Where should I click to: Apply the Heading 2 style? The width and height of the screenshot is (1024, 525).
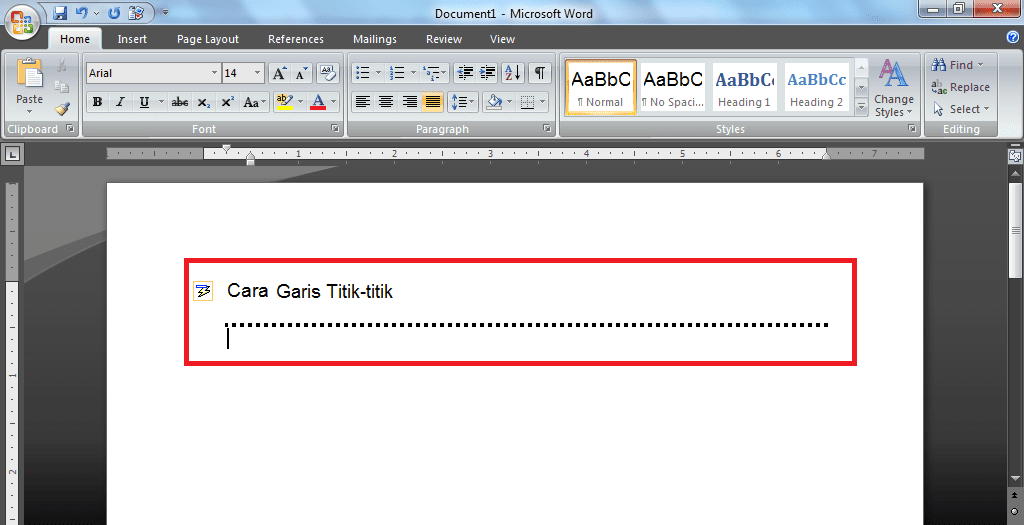click(x=816, y=88)
